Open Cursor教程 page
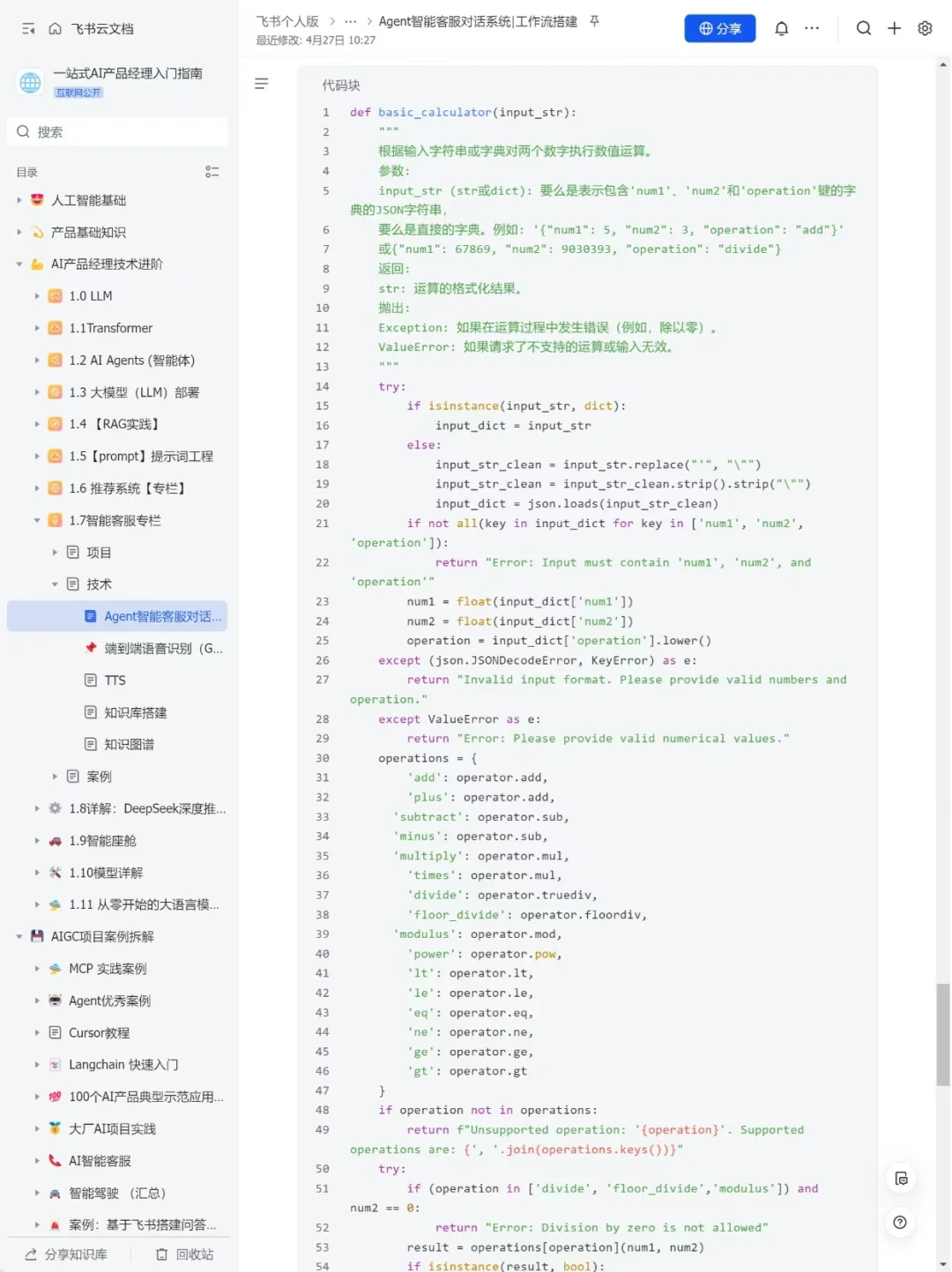This screenshot has width=952, height=1272. [x=100, y=1033]
